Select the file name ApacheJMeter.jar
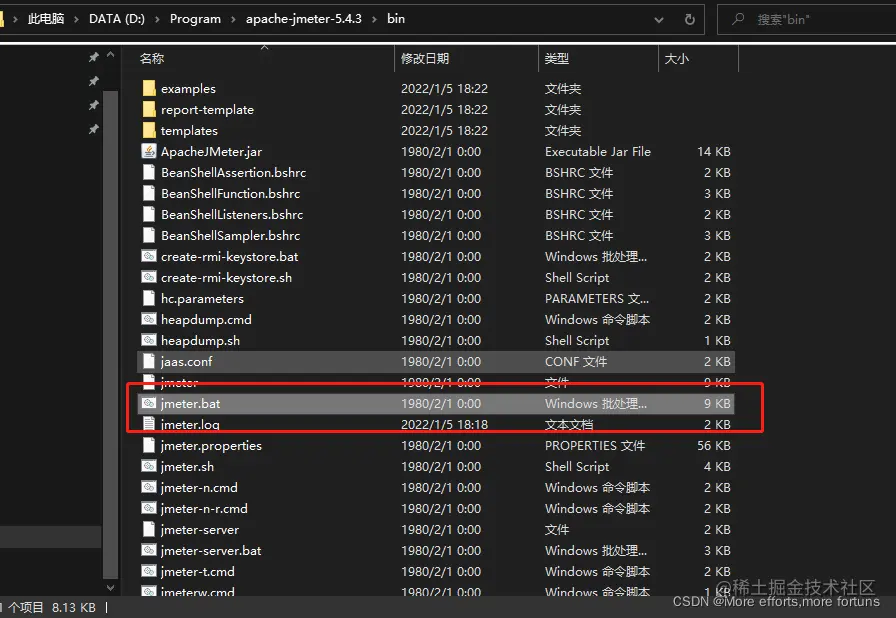896x618 pixels. tap(211, 151)
